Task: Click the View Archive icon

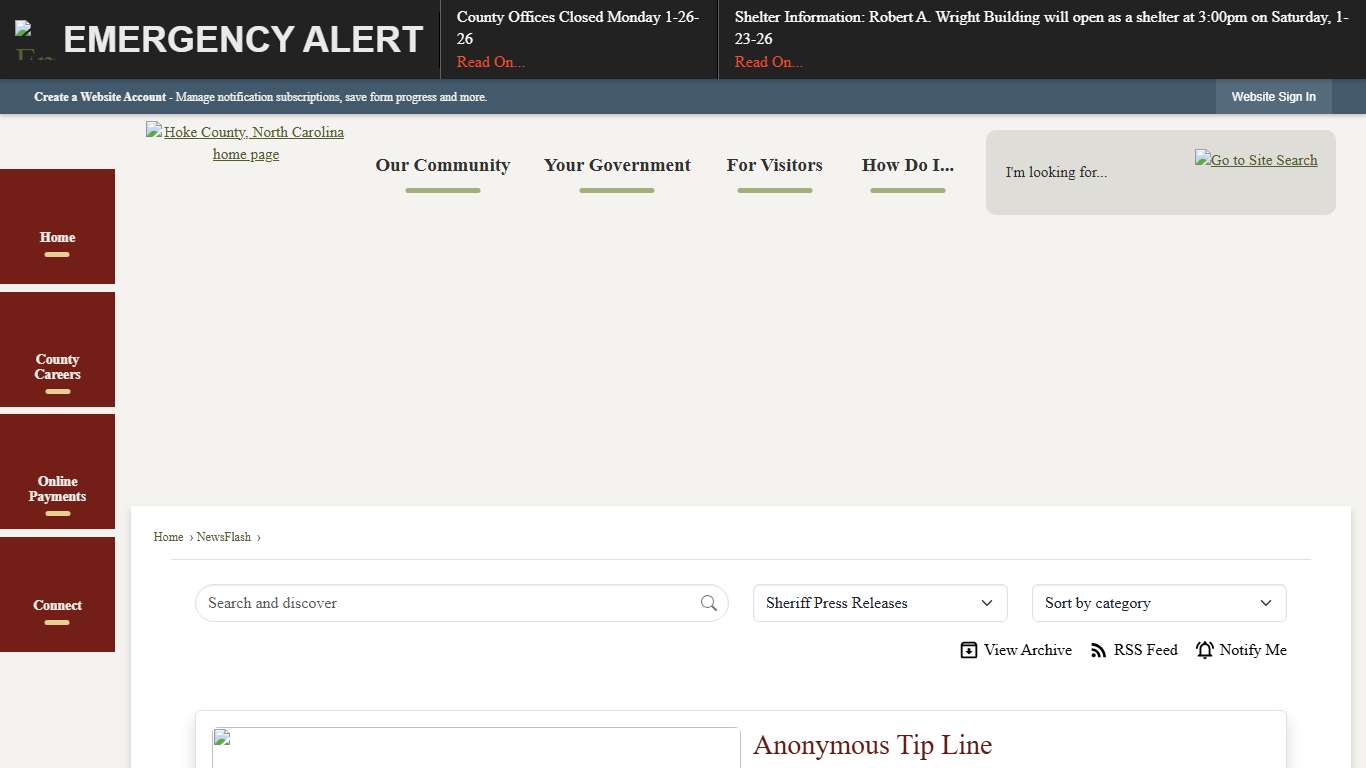Action: click(x=968, y=650)
